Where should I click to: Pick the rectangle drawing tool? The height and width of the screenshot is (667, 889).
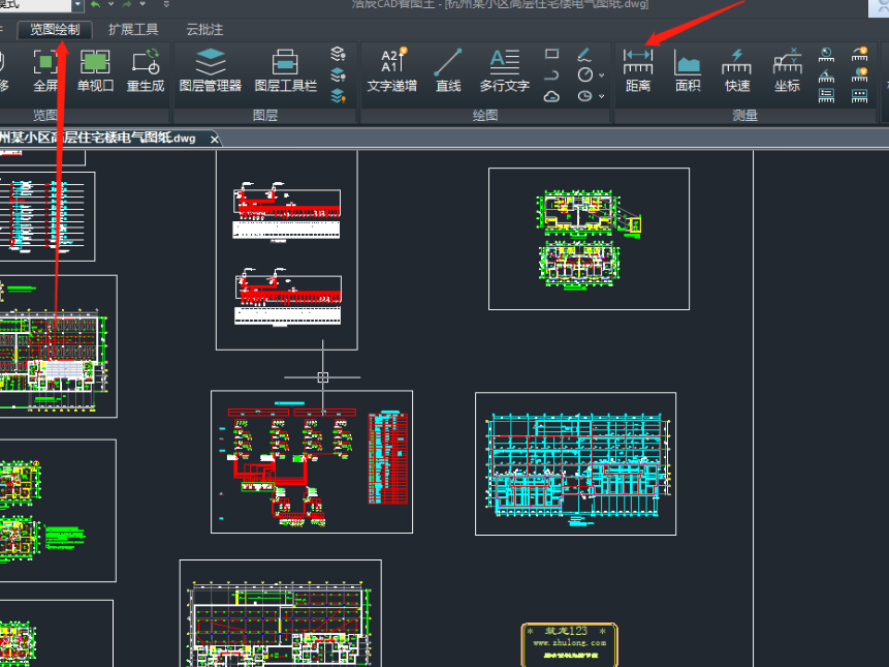click(x=552, y=54)
